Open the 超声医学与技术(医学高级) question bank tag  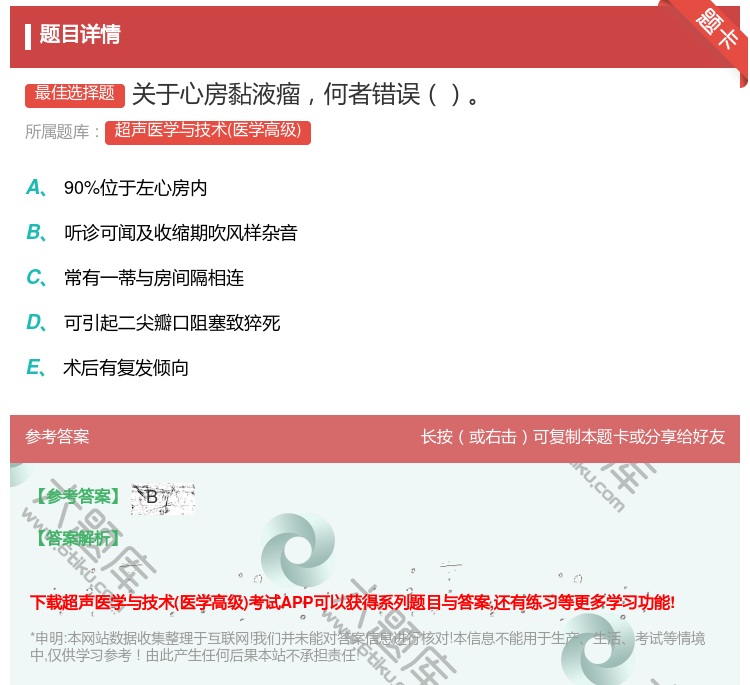click(x=208, y=132)
